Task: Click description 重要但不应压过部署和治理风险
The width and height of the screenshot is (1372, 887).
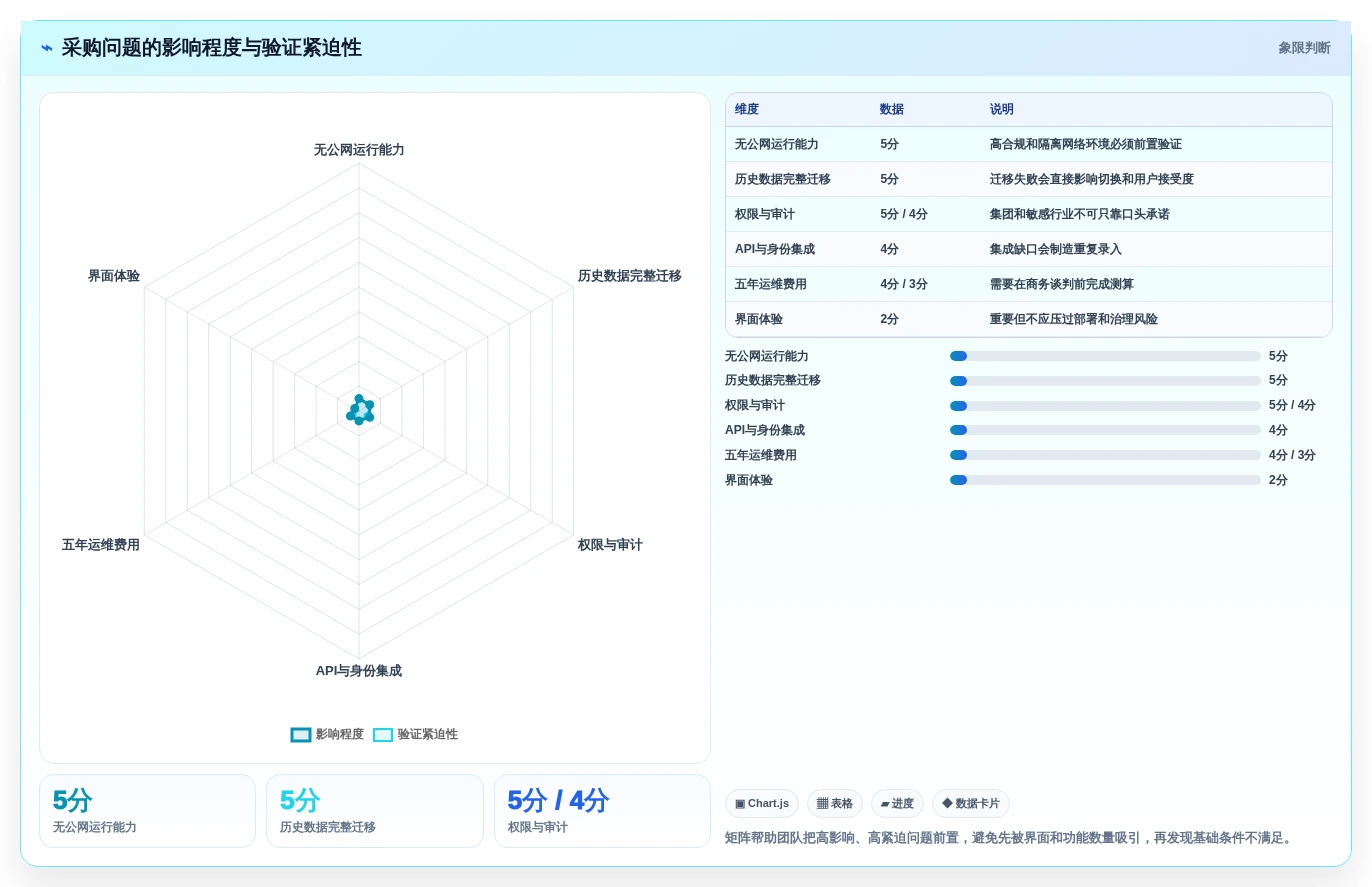Action: click(x=1074, y=319)
